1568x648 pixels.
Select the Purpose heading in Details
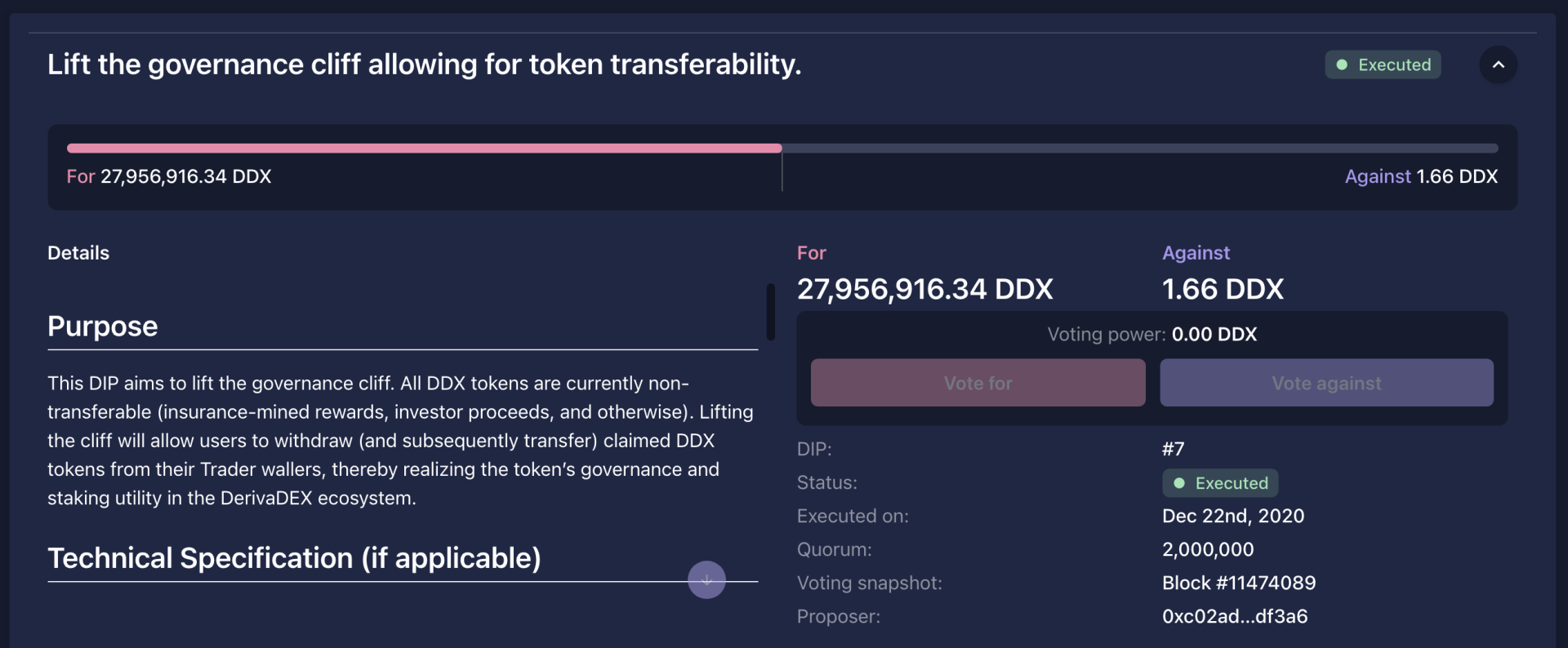point(103,326)
